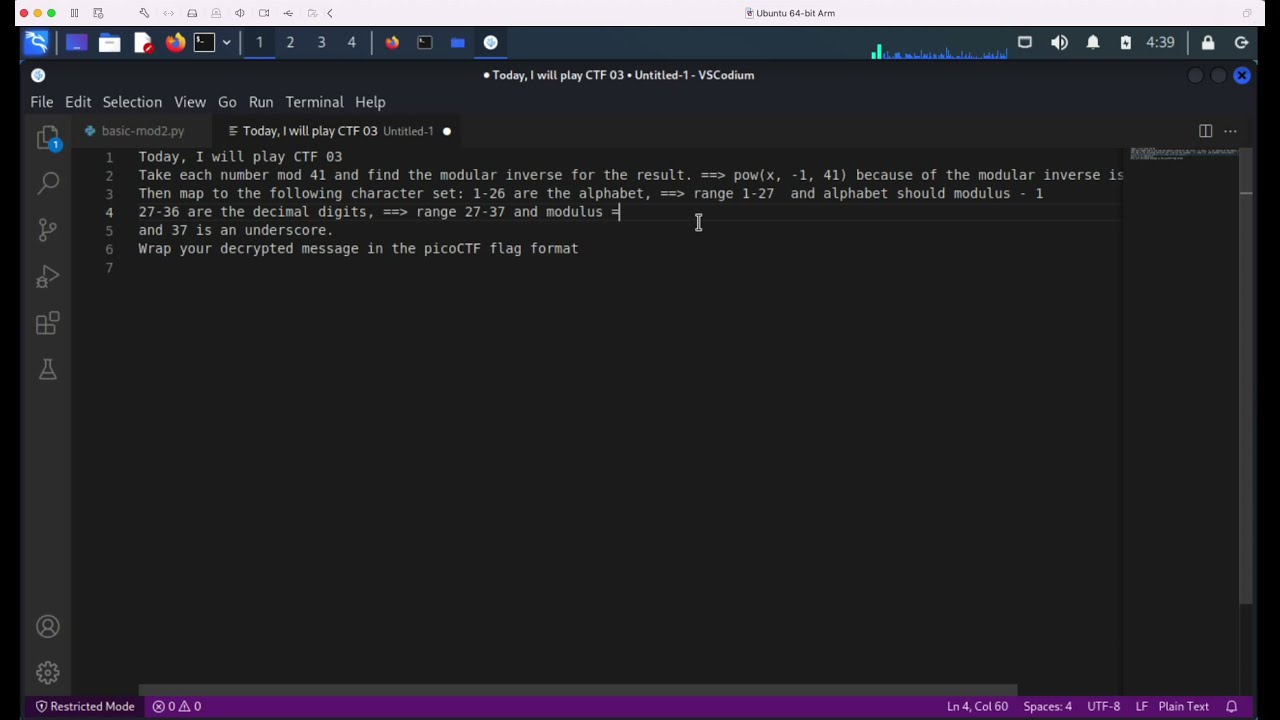Screen dimensions: 1280x720
Task: Switch to workspace 2
Action: (x=290, y=42)
